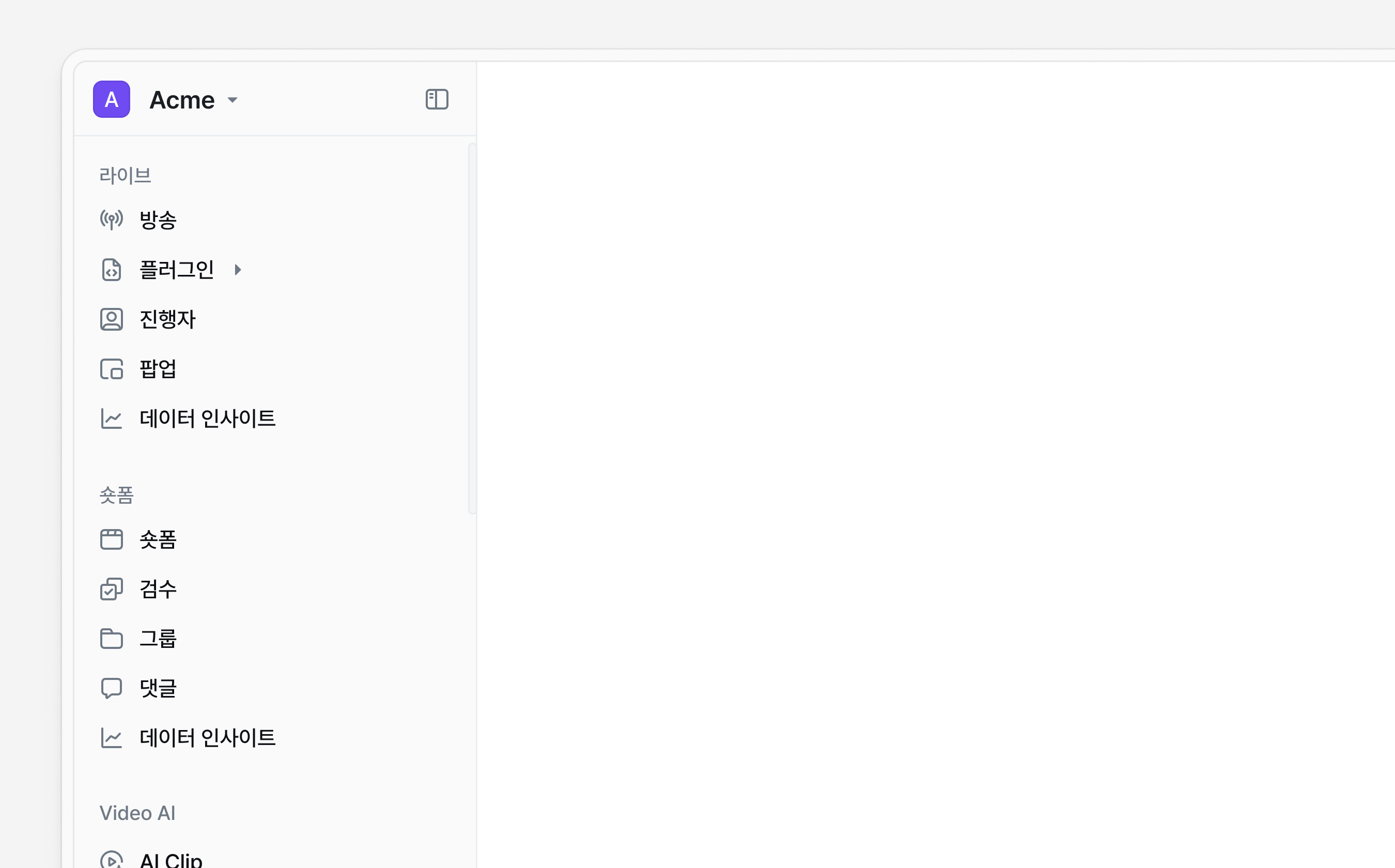Open the AI Clip menu item
This screenshot has height=868, width=1395.
coord(171,859)
